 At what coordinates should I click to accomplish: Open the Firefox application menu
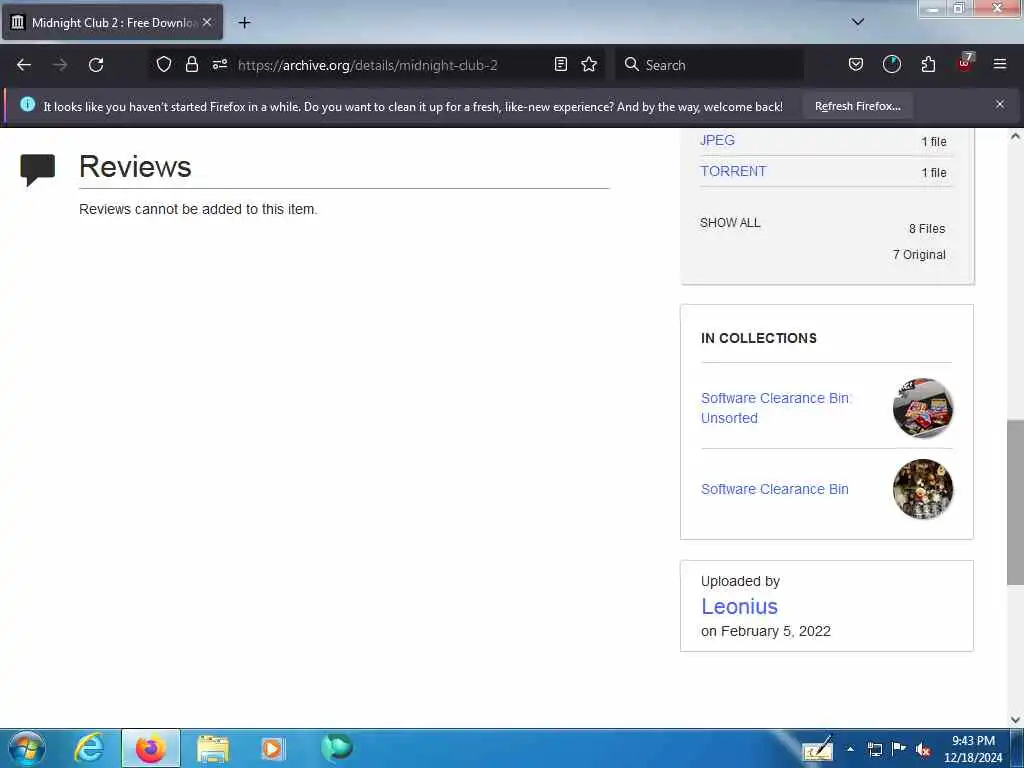[x=1000, y=65]
